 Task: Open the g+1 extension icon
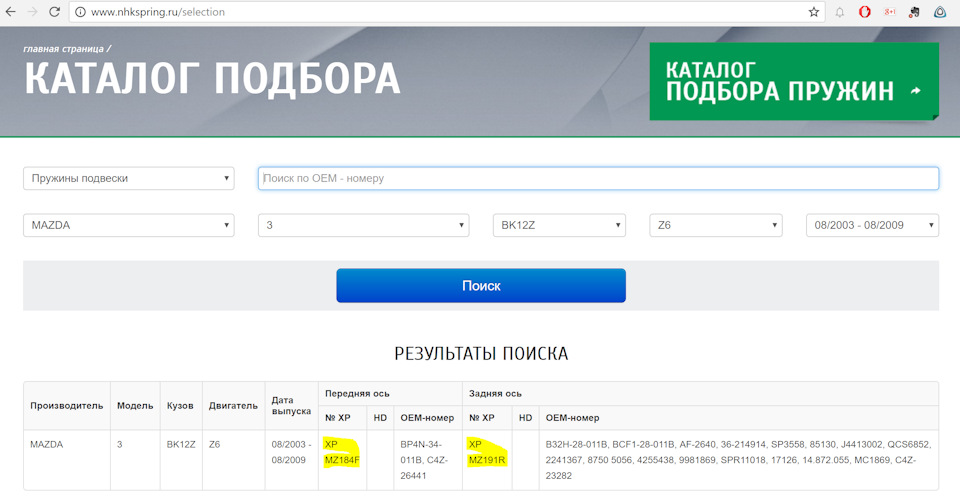pyautogui.click(x=890, y=12)
